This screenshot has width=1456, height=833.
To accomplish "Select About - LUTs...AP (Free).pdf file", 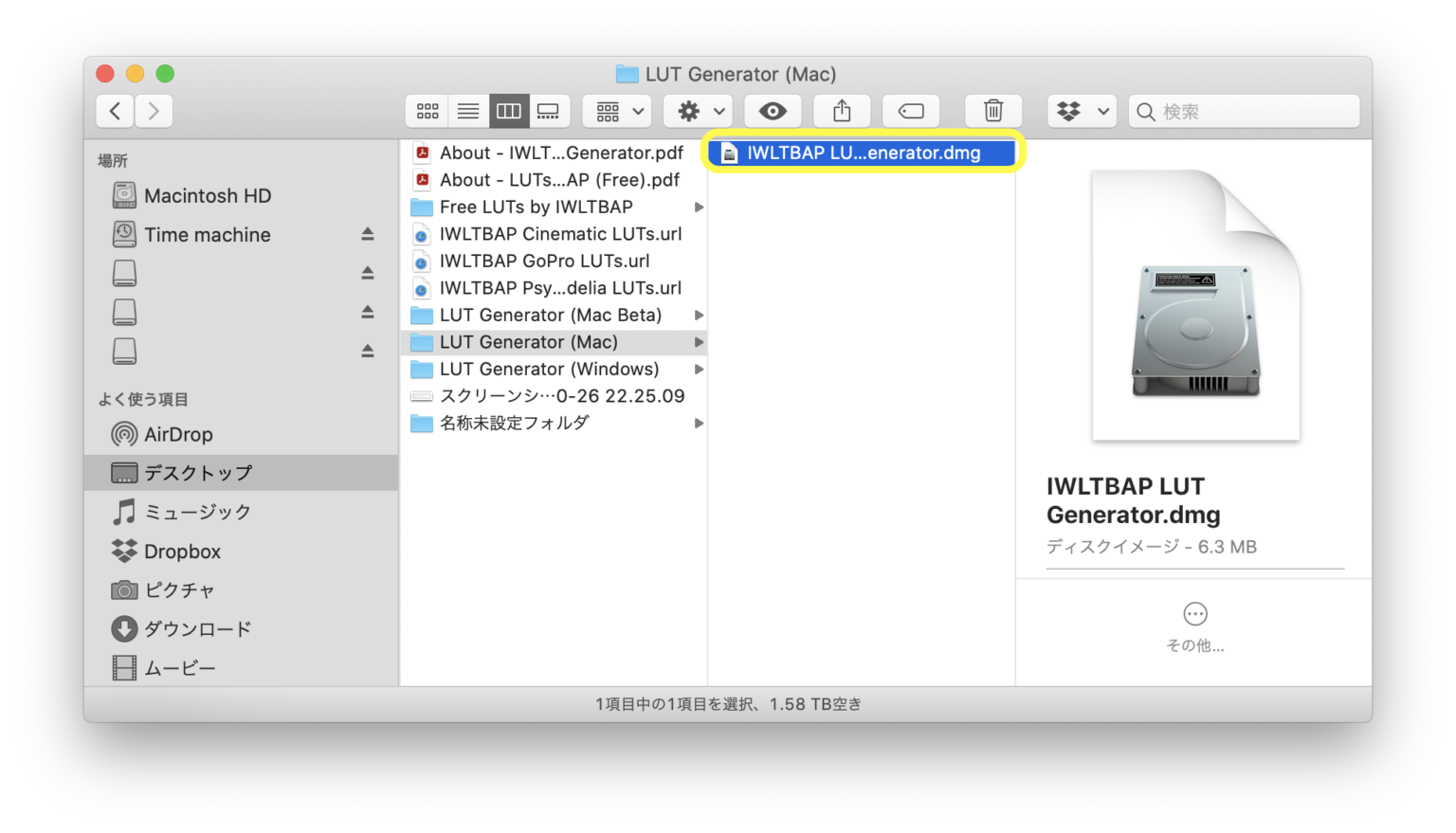I will [554, 180].
